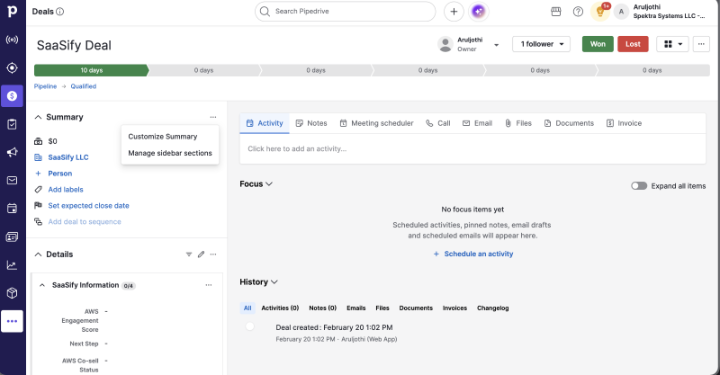This screenshot has width=720, height=375.
Task: Open Pipedrive logo home
Action: pyautogui.click(x=12, y=11)
